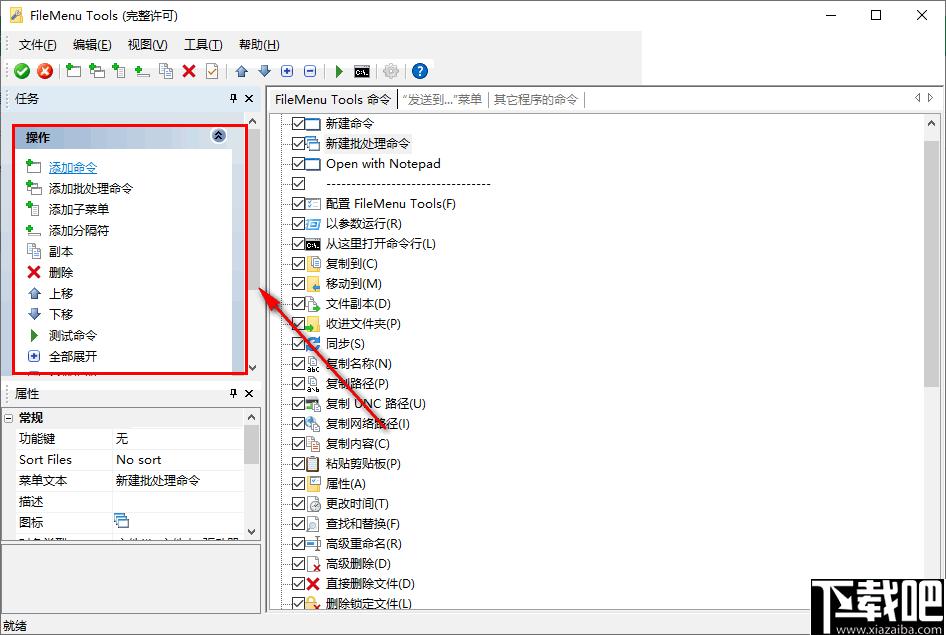The width and height of the screenshot is (946, 635).
Task: Select the green 测试命令 arrow icon
Action: point(34,335)
